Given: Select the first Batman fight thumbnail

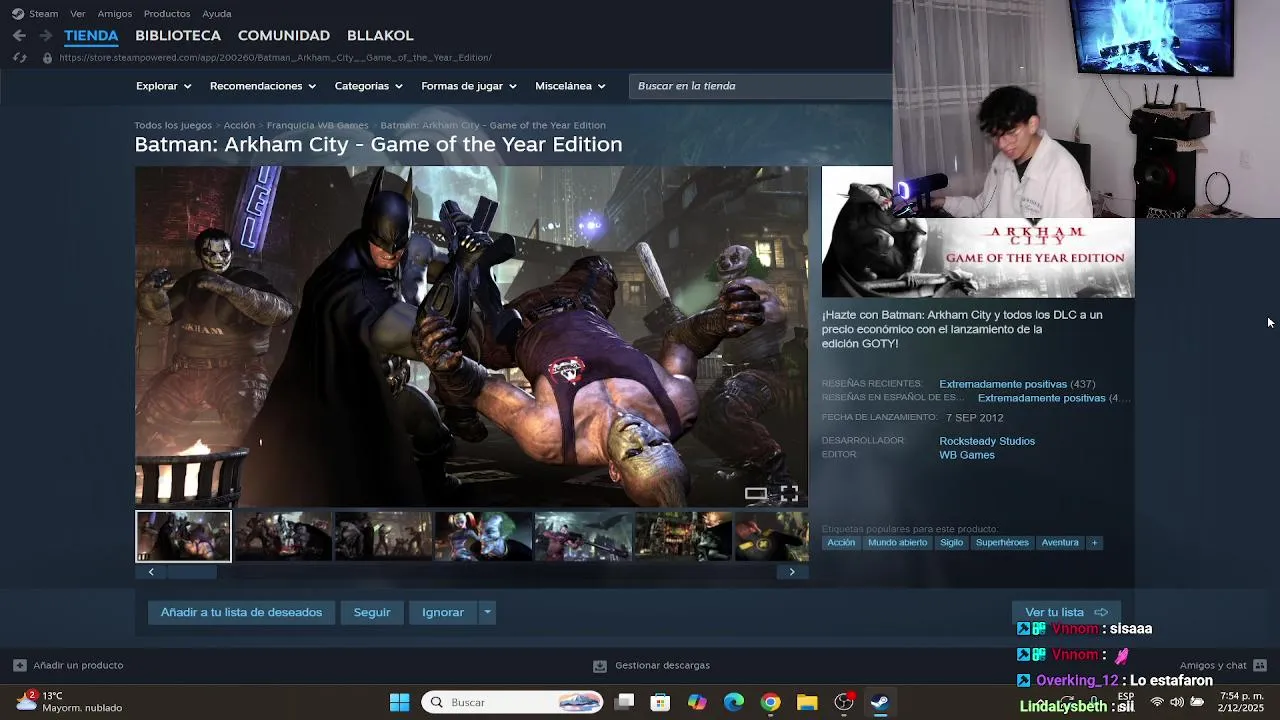Looking at the screenshot, I should click(183, 536).
